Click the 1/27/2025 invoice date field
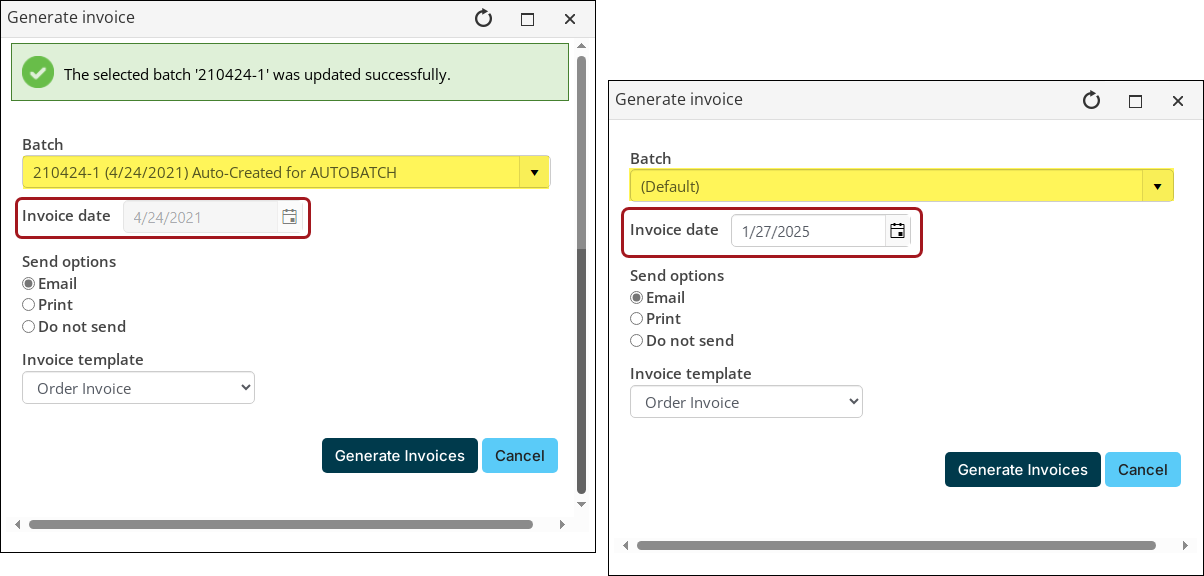The image size is (1204, 576). 808,231
